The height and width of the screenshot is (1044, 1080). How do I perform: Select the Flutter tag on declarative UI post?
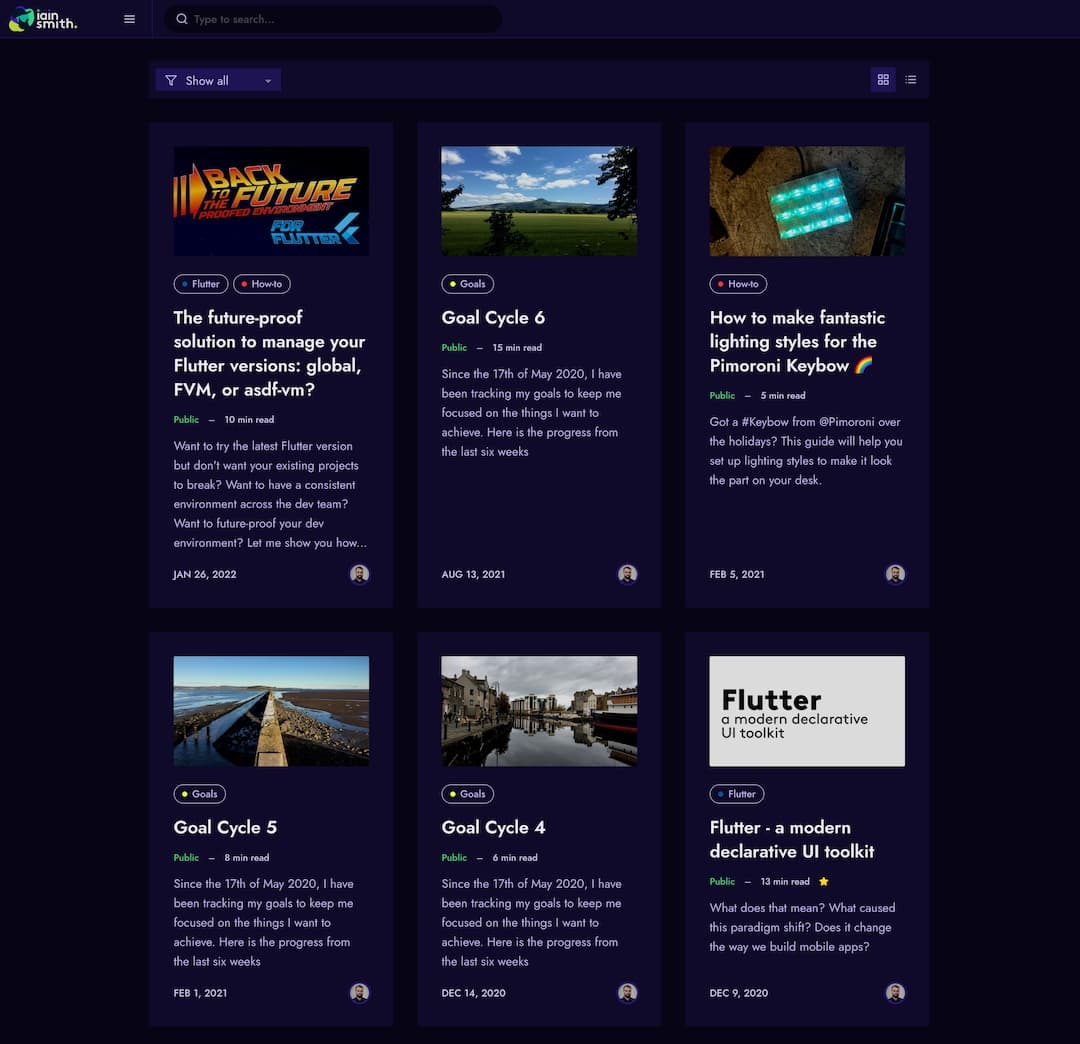pos(736,793)
